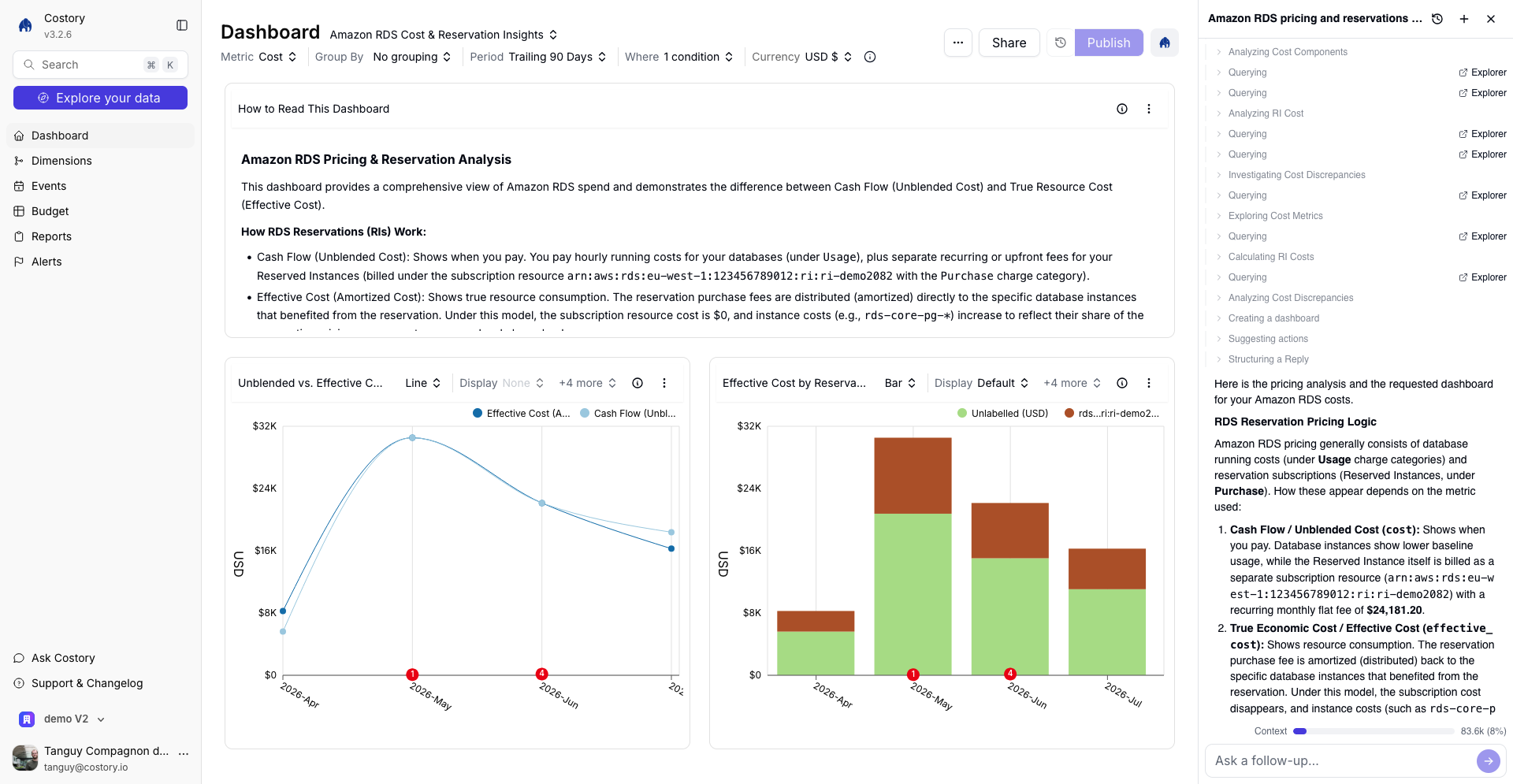Image resolution: width=1513 pixels, height=784 pixels.
Task: Go to the Events page
Action: pyautogui.click(x=100, y=186)
